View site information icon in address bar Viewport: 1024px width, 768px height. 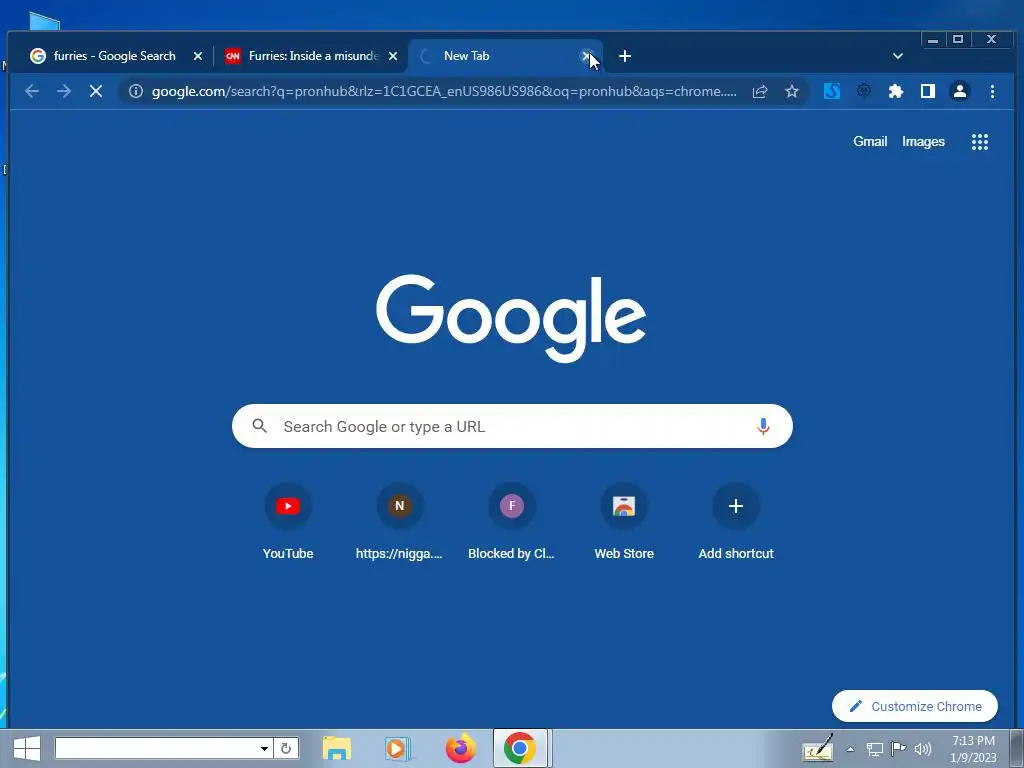(x=136, y=91)
